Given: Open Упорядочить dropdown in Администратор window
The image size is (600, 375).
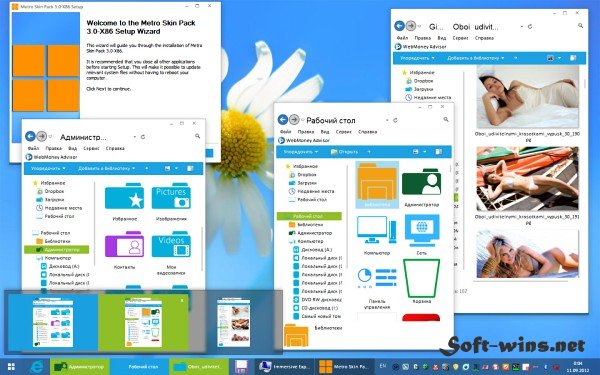Looking at the screenshot, I should tap(48, 168).
